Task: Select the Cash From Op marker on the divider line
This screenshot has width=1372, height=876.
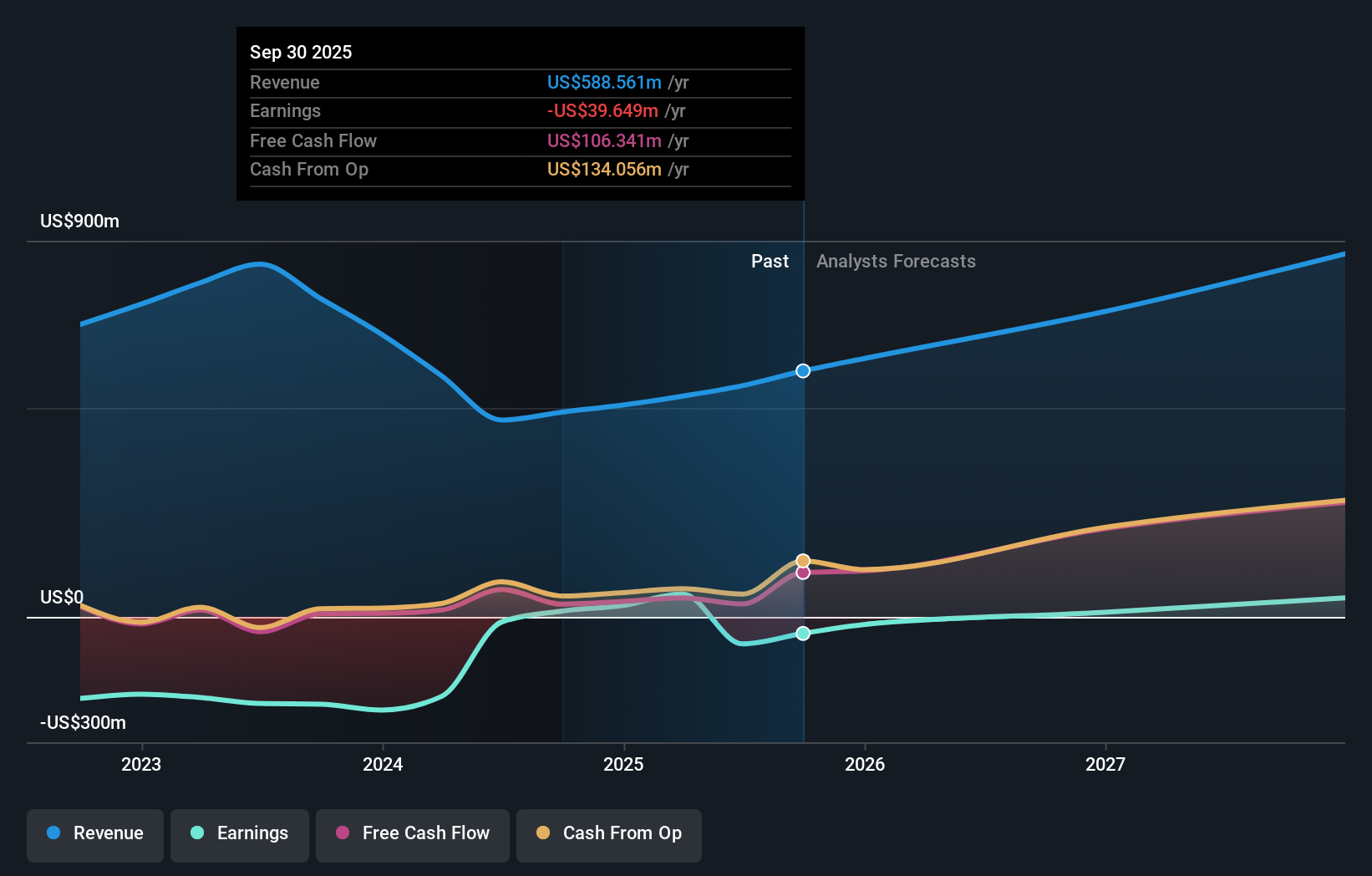Action: [803, 560]
